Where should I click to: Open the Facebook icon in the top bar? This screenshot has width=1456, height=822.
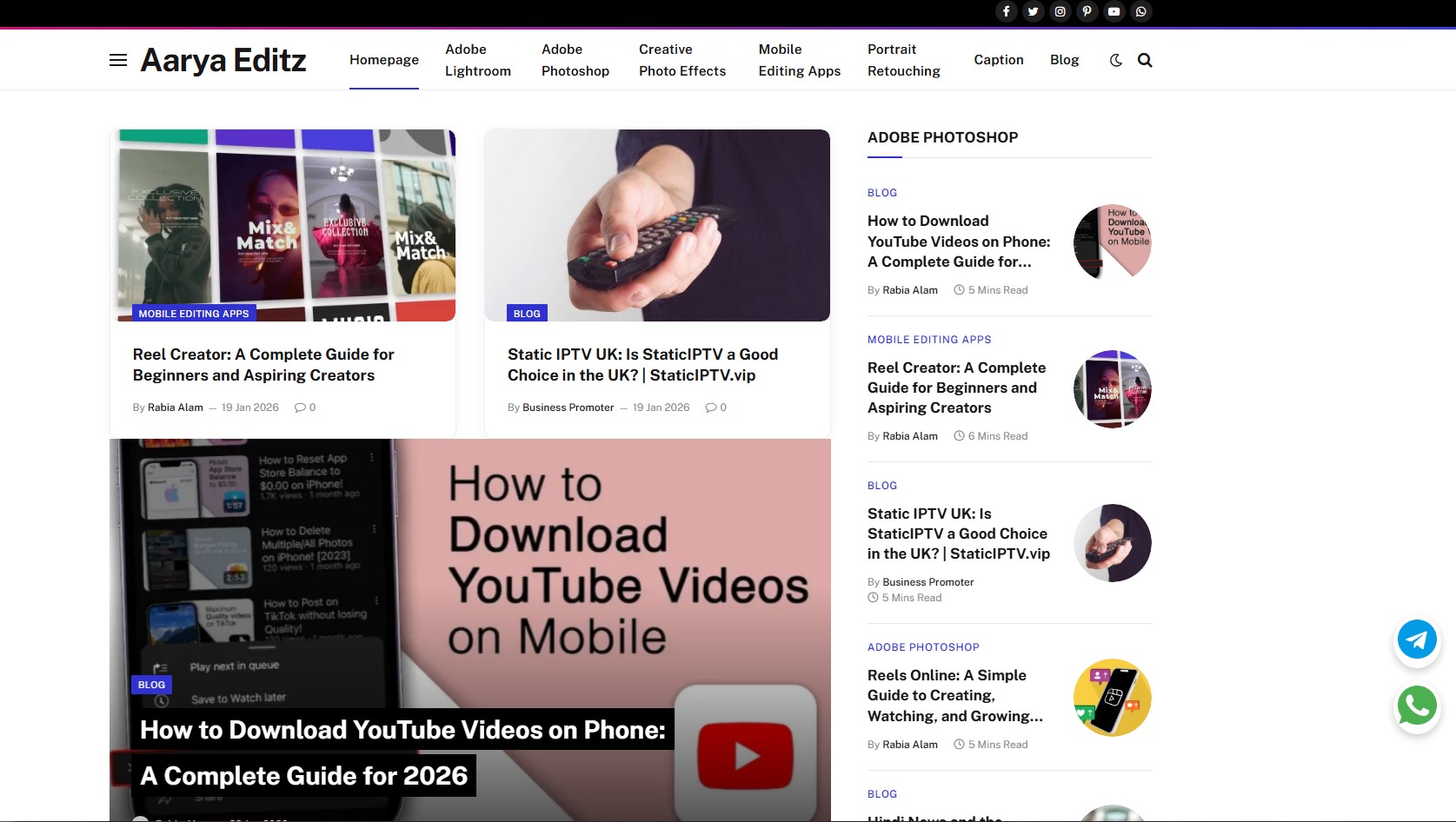click(x=1006, y=11)
